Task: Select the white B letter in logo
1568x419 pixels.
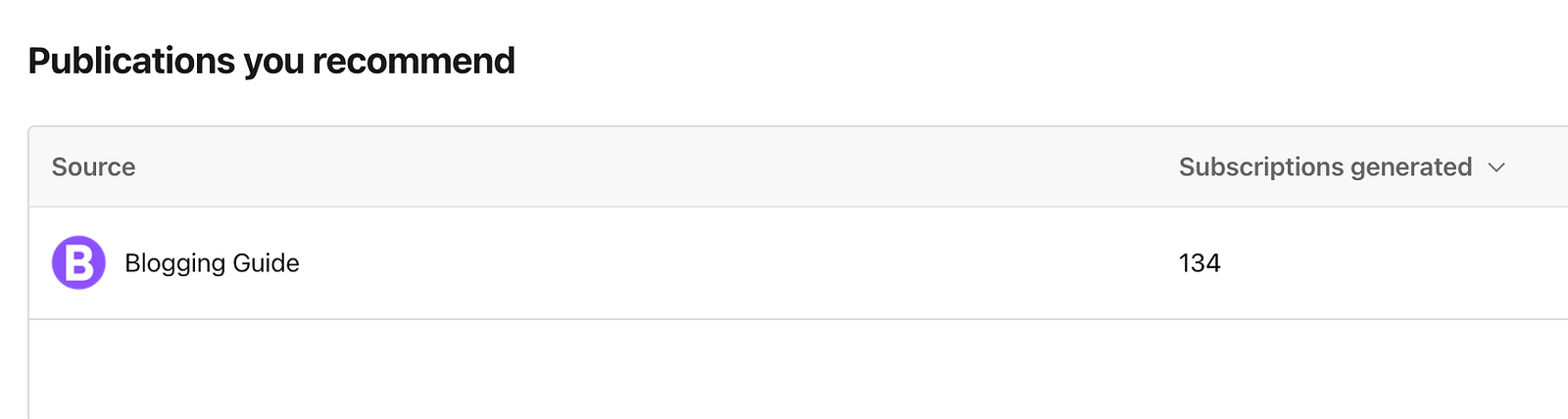Action: 78,262
